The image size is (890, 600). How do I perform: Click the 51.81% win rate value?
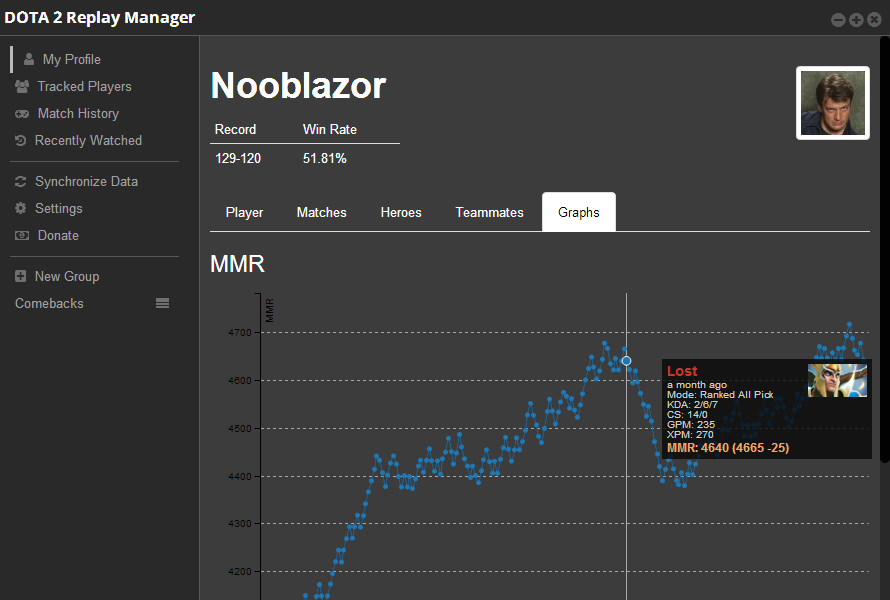pos(325,158)
